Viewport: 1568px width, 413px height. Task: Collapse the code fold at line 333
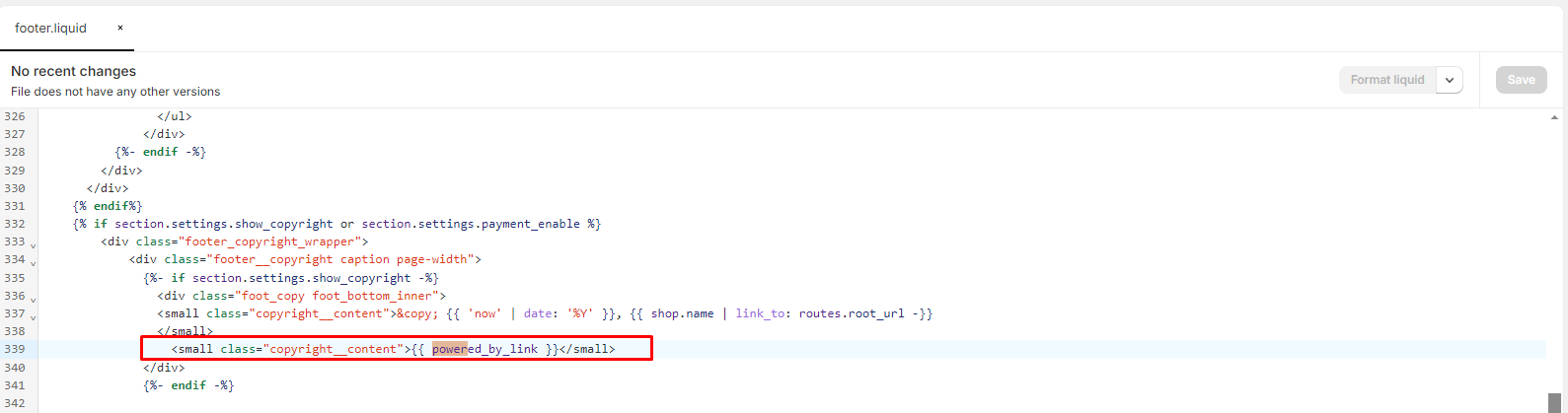(x=33, y=244)
